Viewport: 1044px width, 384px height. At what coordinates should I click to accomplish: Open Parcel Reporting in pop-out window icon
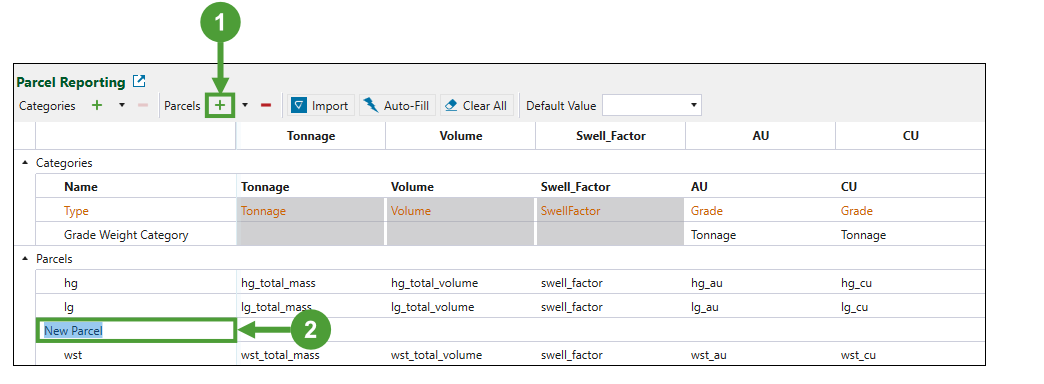[138, 81]
